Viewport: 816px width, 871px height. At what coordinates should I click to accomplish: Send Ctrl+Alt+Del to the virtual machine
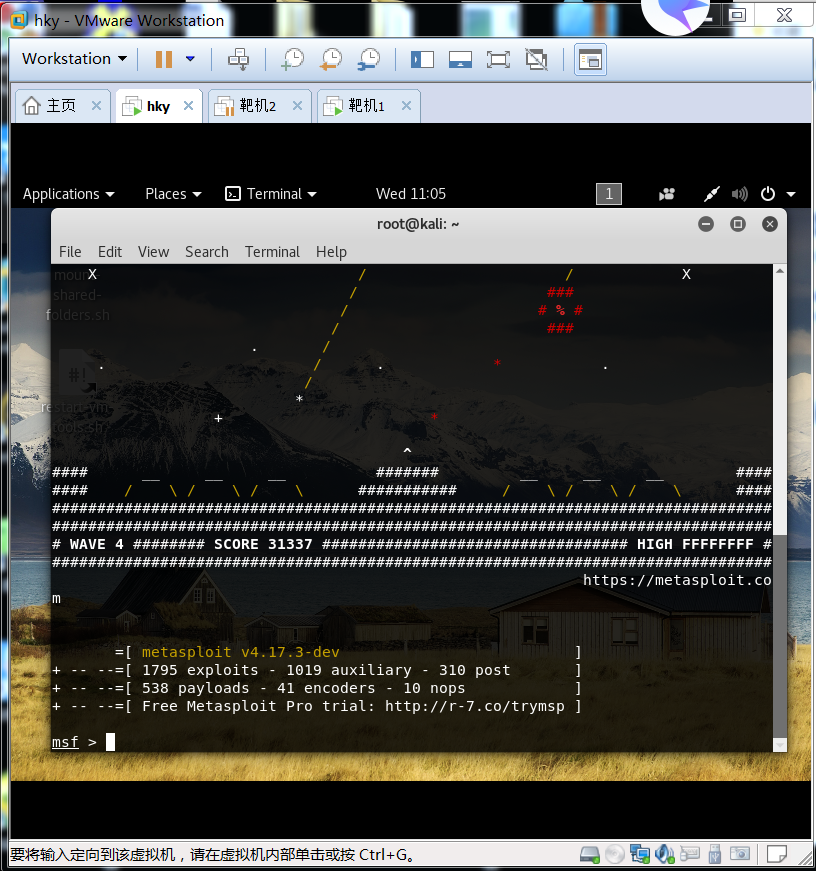click(x=238, y=59)
